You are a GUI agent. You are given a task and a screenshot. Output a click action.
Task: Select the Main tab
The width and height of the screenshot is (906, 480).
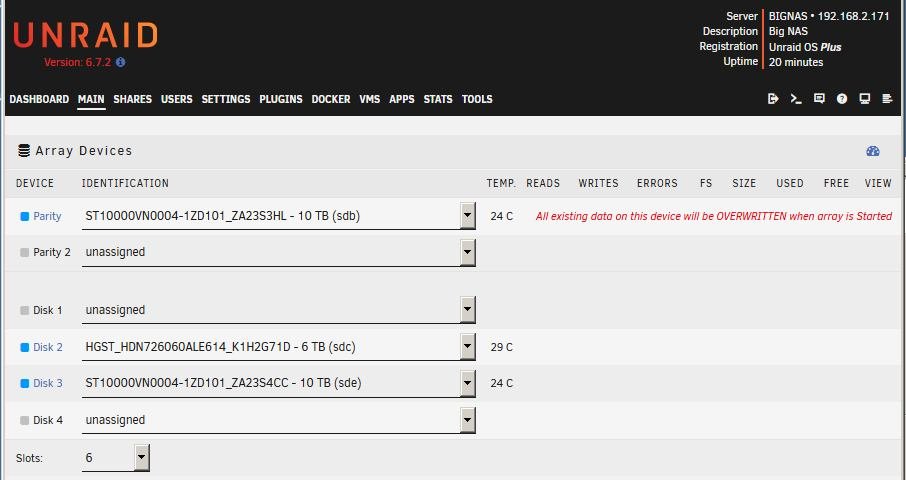click(91, 99)
